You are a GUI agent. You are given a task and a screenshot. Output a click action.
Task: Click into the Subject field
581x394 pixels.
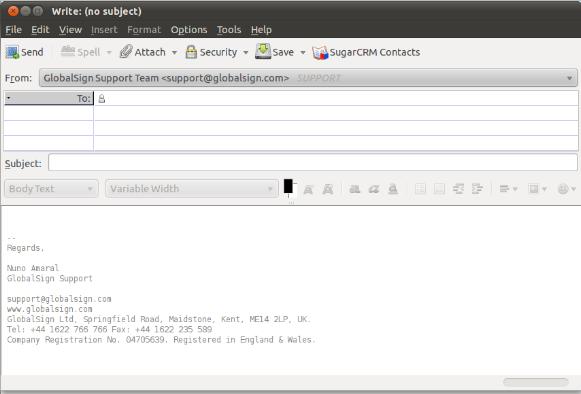coord(313,162)
